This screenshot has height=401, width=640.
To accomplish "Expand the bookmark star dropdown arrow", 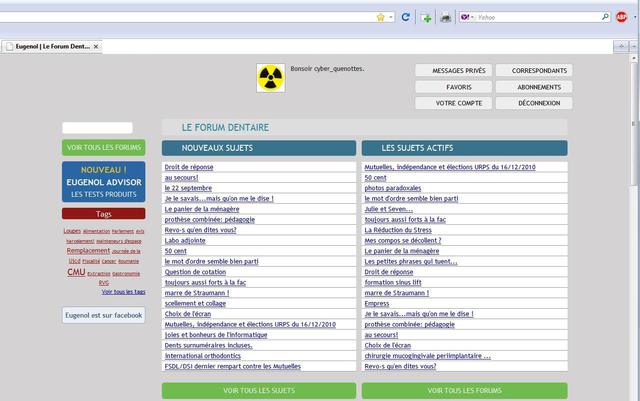I will [x=390, y=17].
